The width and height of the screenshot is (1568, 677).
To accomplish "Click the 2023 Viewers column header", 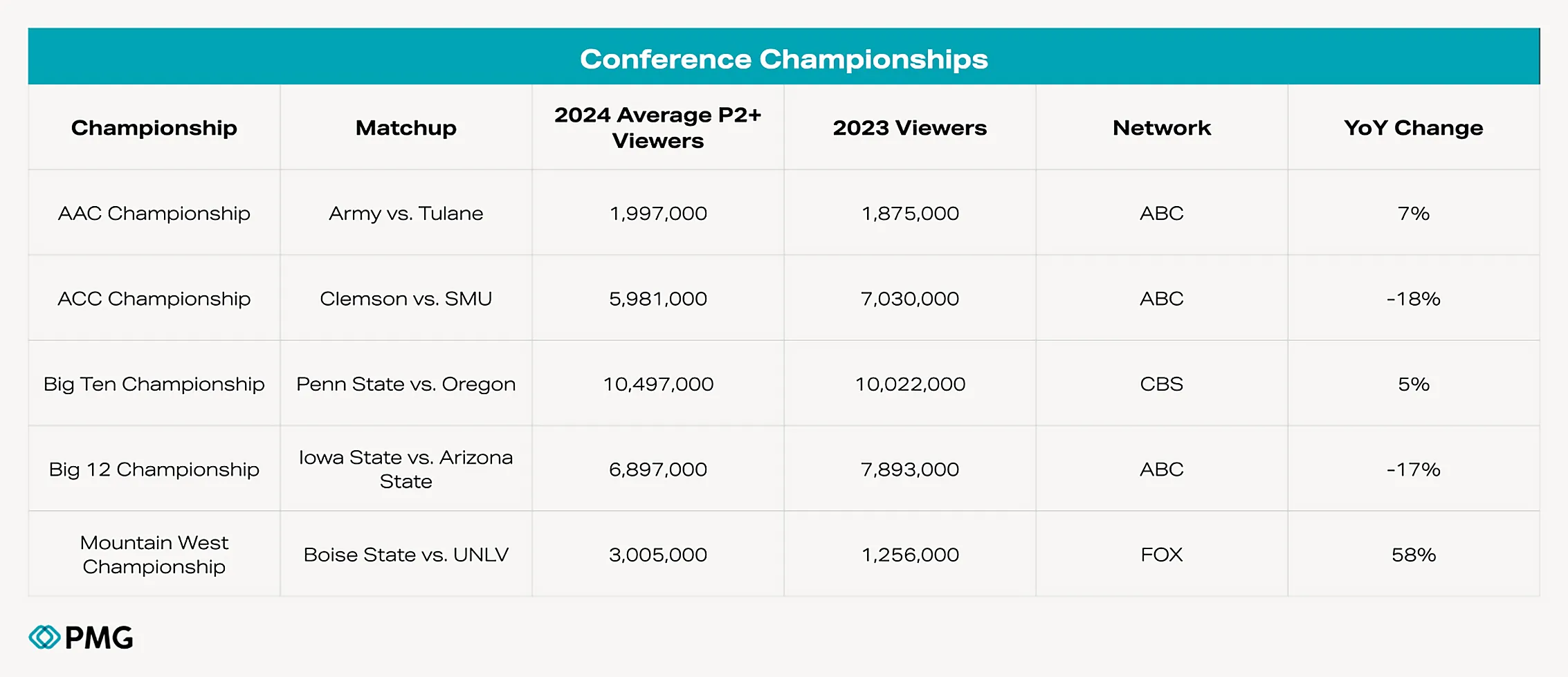I will [x=910, y=127].
